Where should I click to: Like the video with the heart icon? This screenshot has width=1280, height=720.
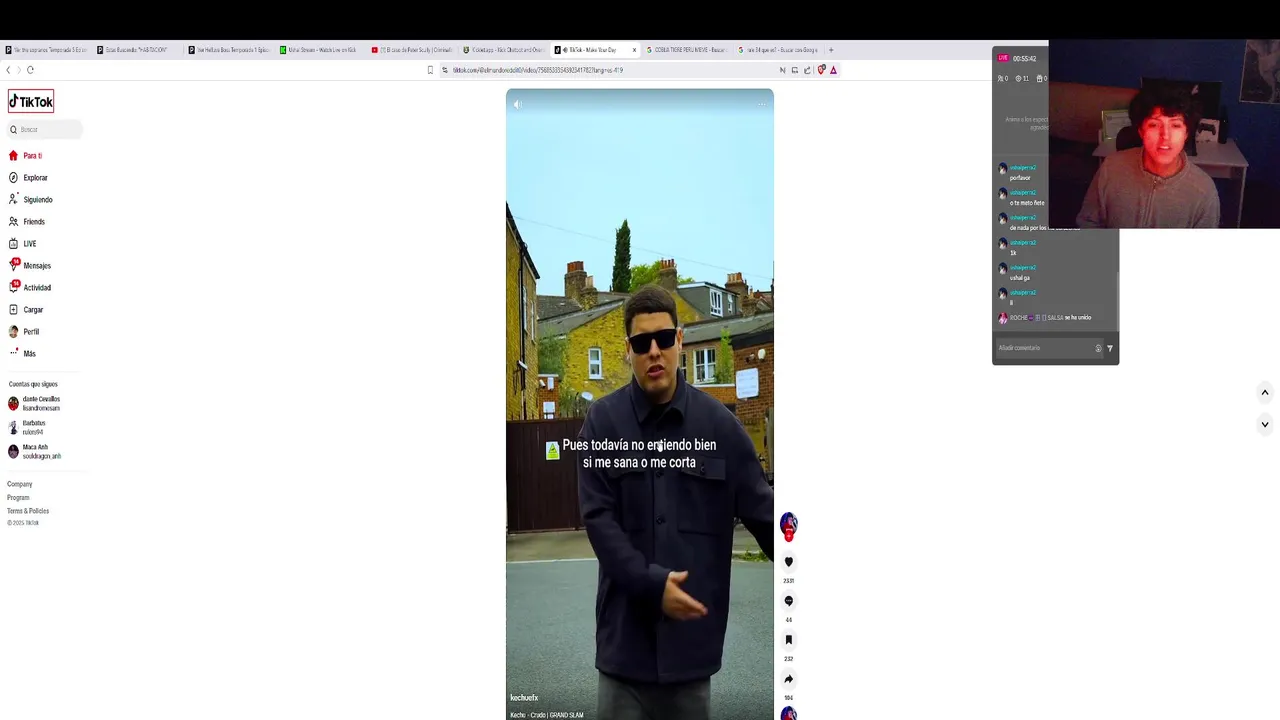tap(788, 562)
